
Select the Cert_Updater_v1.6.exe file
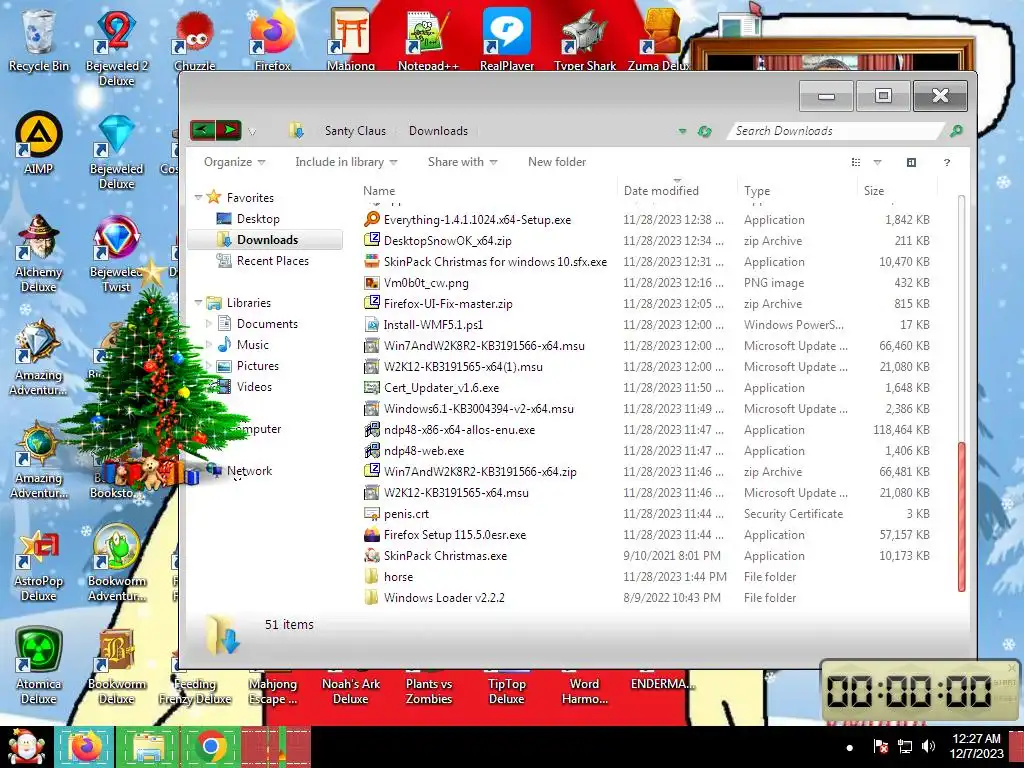point(441,387)
